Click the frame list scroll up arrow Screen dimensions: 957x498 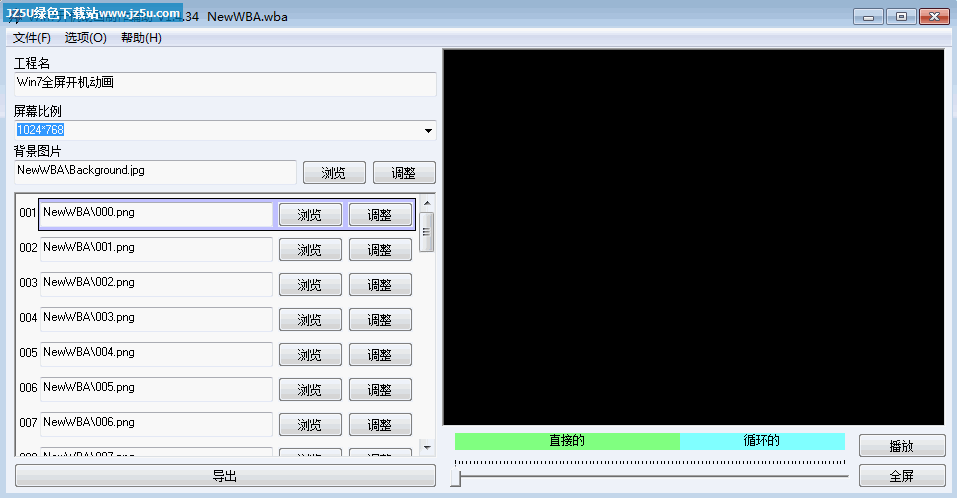tap(427, 203)
